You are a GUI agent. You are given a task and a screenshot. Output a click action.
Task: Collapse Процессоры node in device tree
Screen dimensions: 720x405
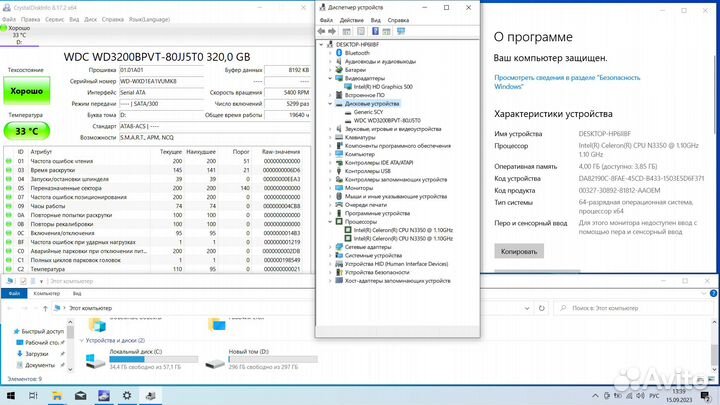pos(330,221)
